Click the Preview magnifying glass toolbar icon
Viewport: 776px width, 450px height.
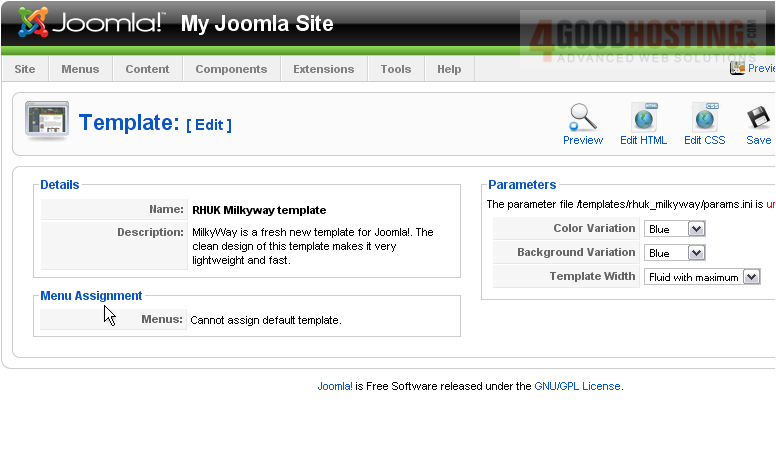pyautogui.click(x=582, y=118)
